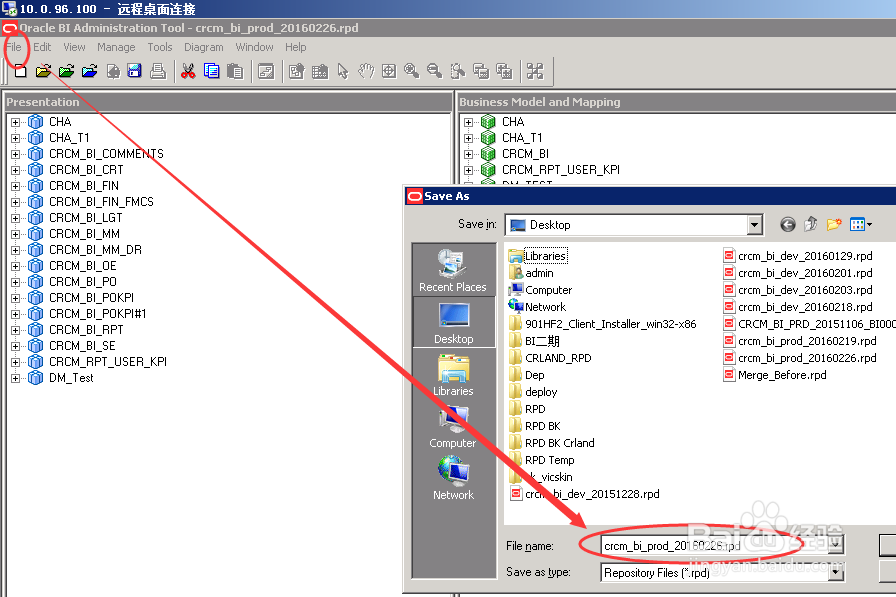Select Network in the places bar

coord(453,479)
